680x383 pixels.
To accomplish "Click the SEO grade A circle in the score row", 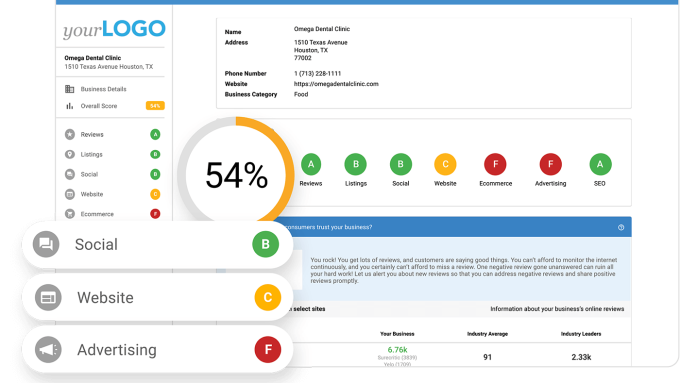I will click(x=600, y=164).
